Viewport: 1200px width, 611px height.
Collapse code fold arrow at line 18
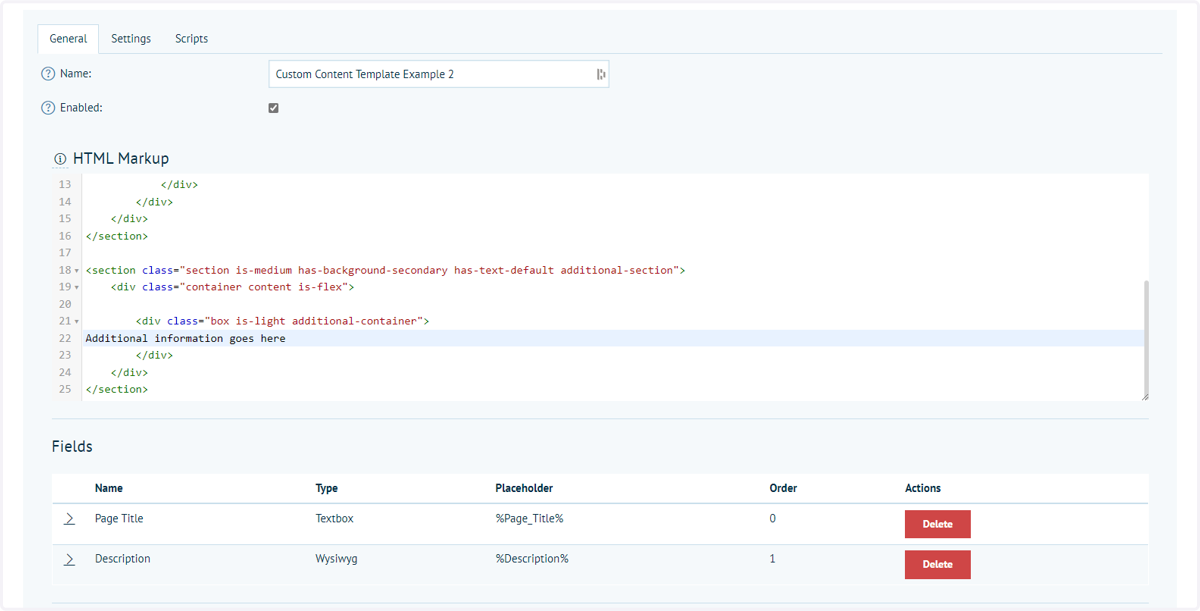point(77,271)
